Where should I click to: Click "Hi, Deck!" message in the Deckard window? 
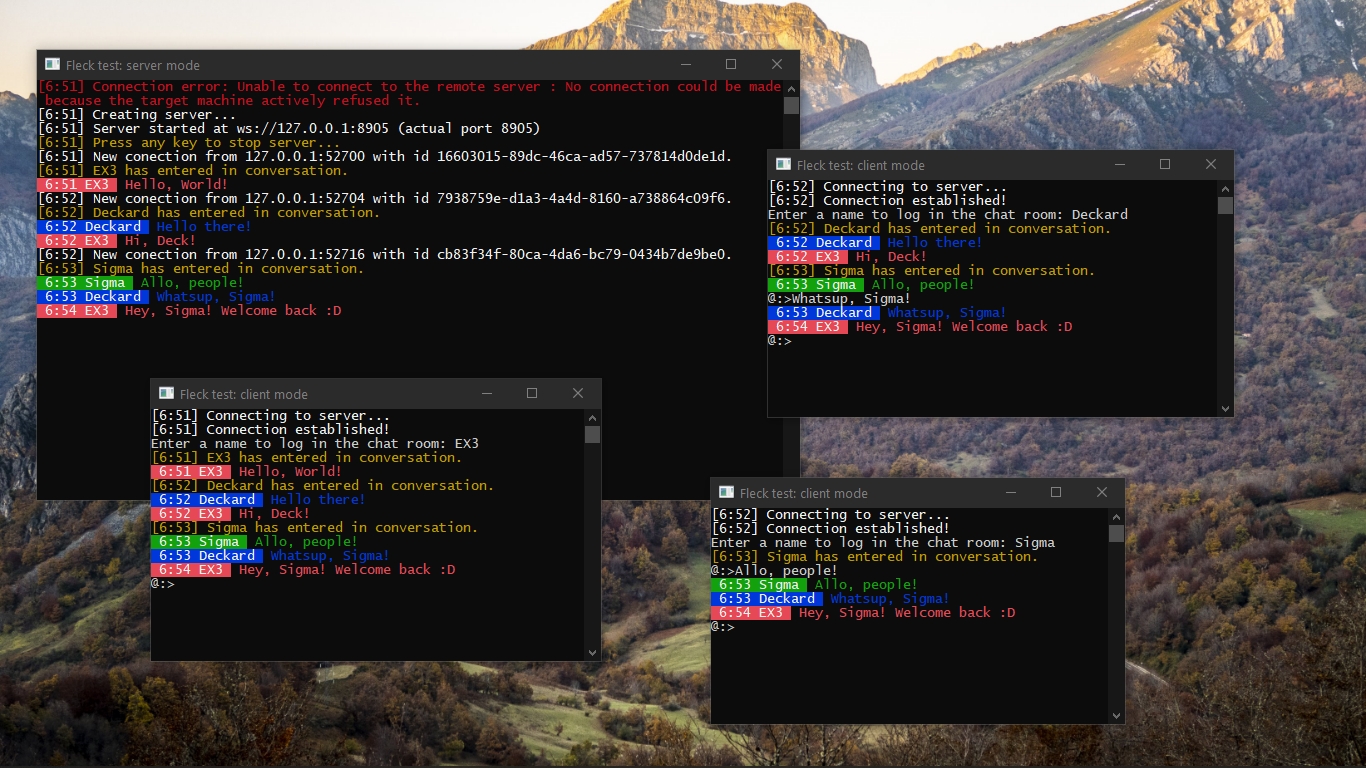click(x=891, y=257)
